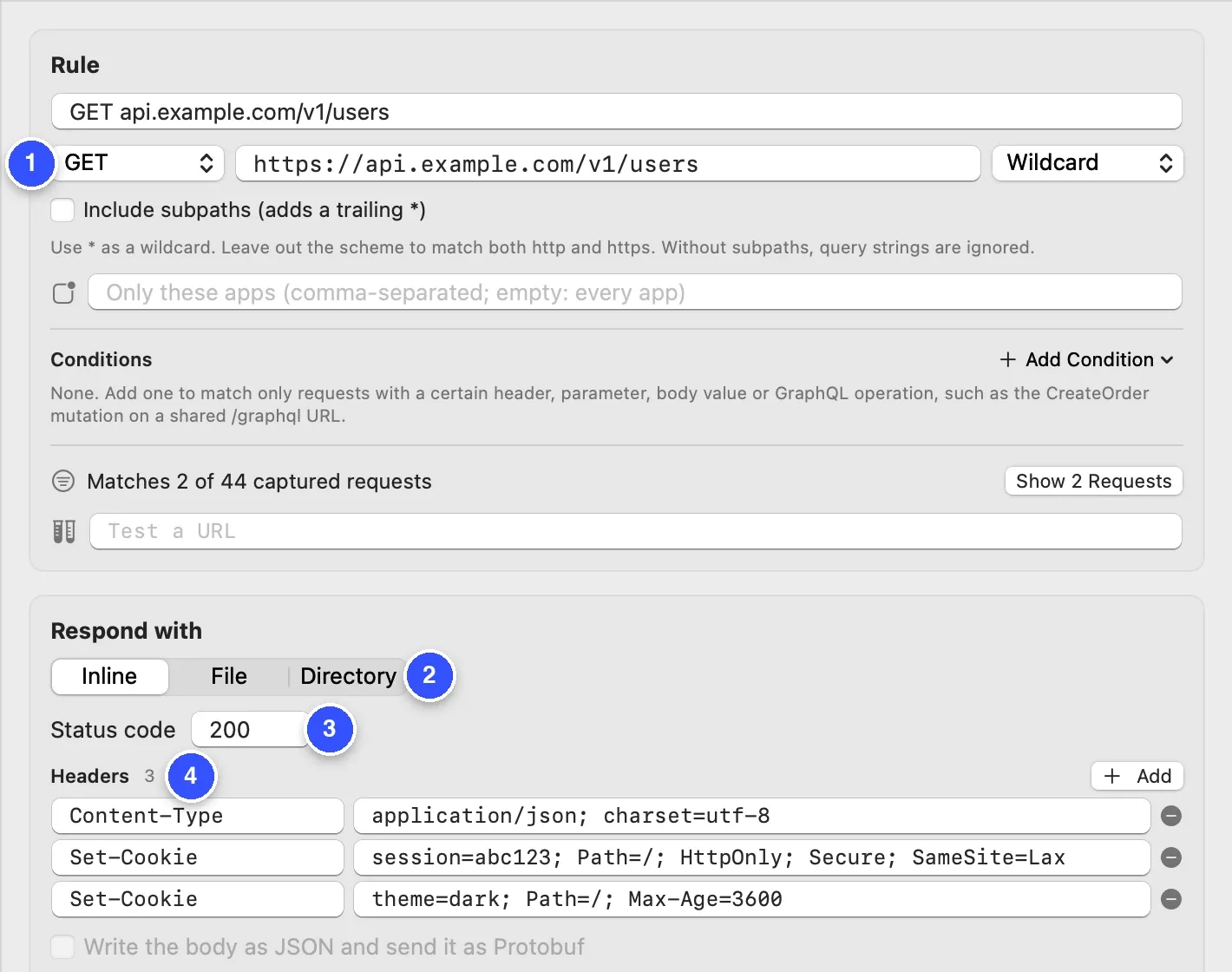
Task: Click the Show 2 Requests button
Action: point(1094,481)
